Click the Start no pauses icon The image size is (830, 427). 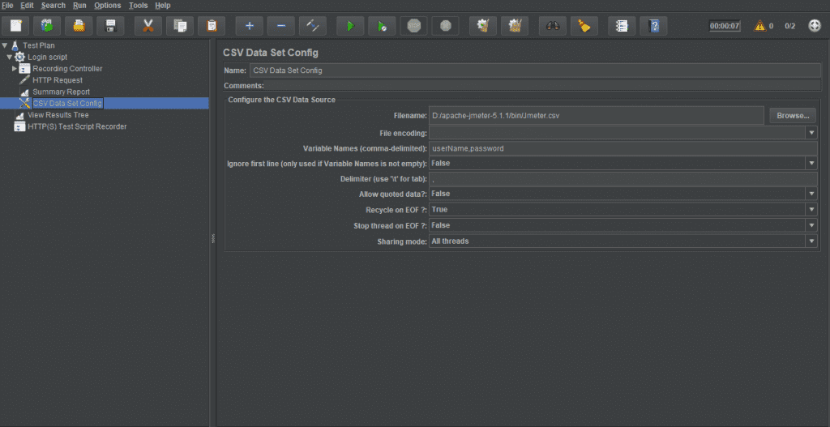point(381,26)
